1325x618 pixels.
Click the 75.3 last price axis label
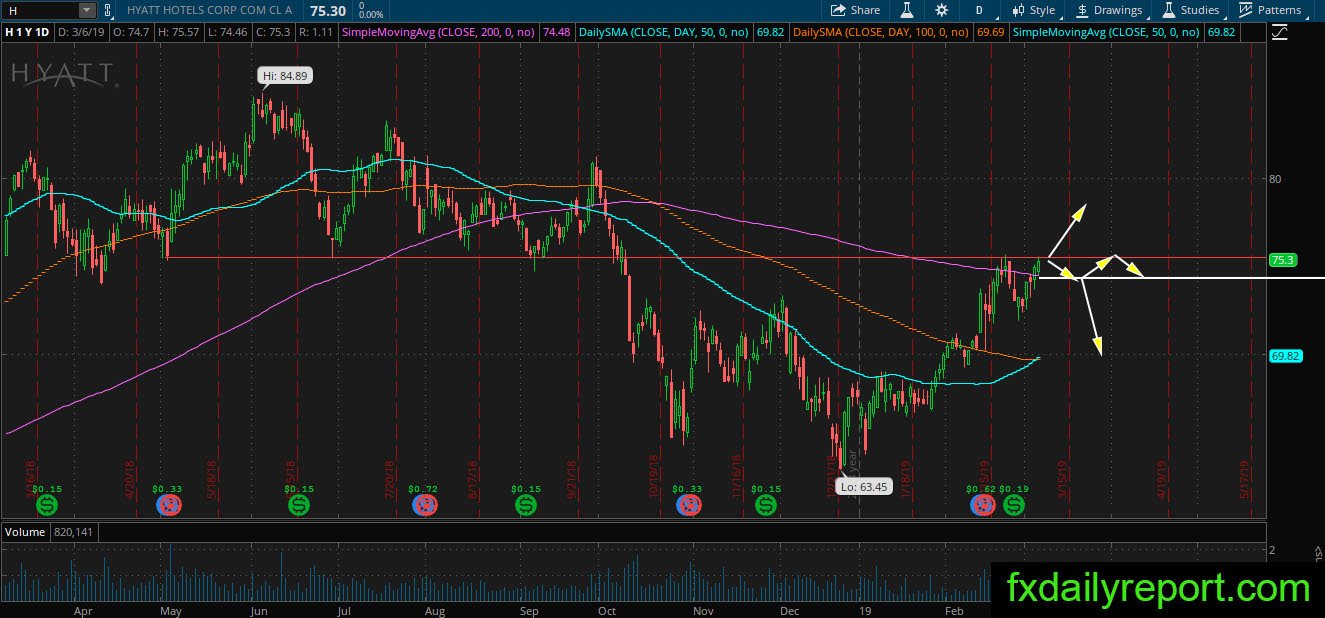click(1282, 260)
